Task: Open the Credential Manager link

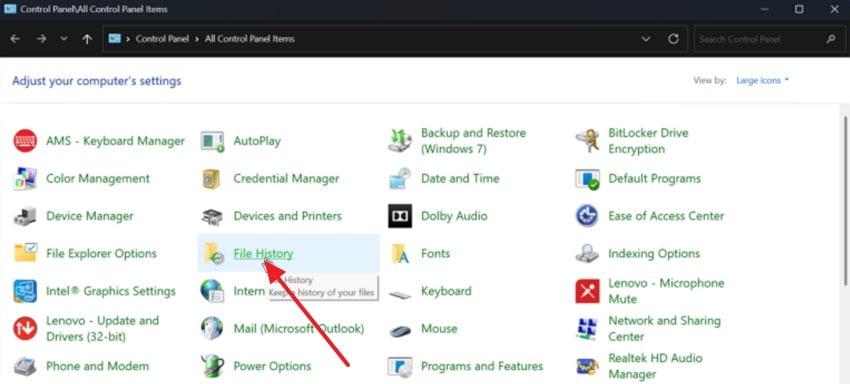Action: click(x=286, y=178)
